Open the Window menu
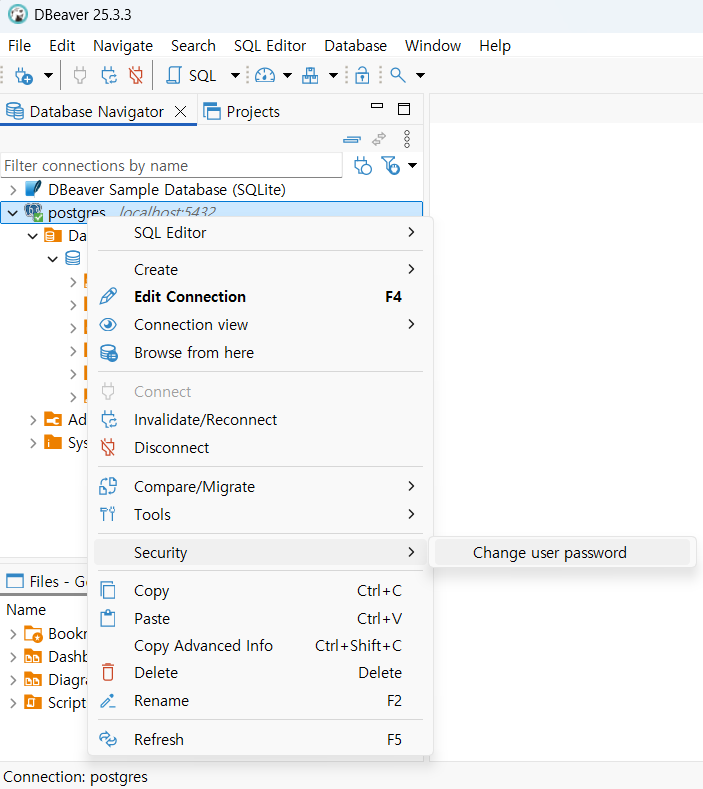Viewport: 703px width, 789px height. [x=433, y=46]
